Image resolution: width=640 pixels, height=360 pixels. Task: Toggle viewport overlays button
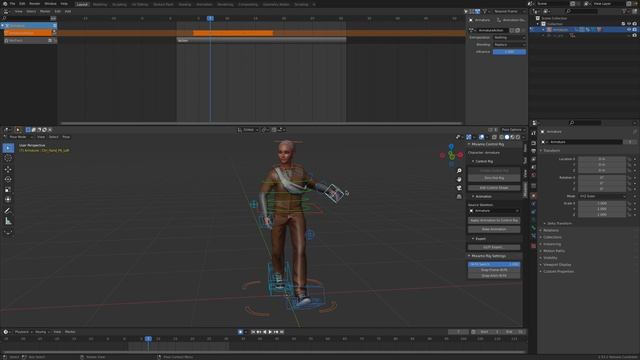tap(482, 137)
